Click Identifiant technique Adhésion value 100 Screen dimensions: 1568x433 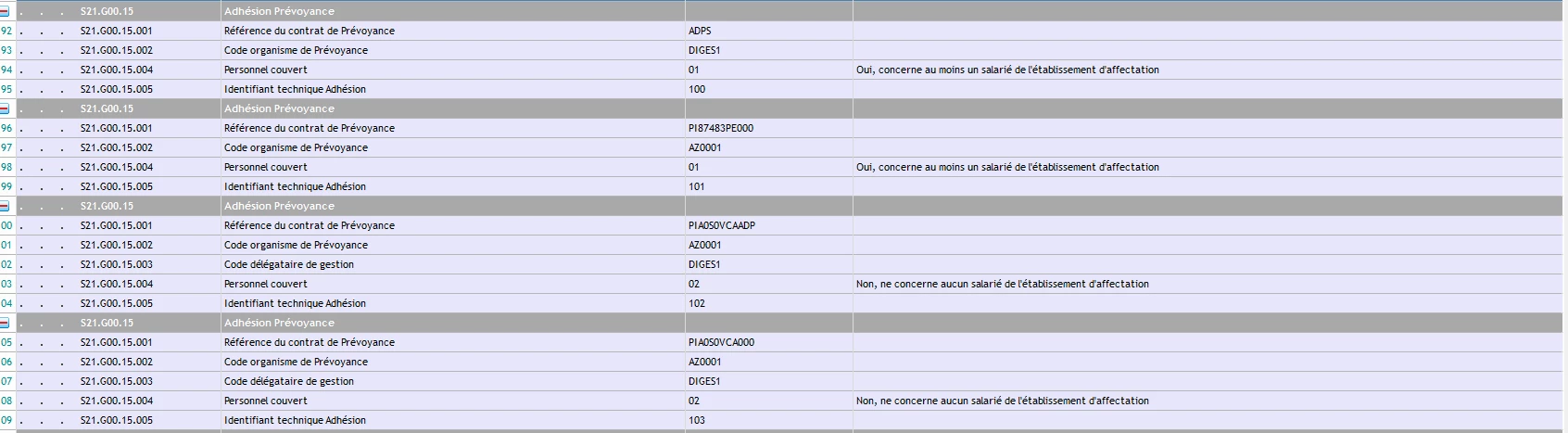pyautogui.click(x=697, y=89)
